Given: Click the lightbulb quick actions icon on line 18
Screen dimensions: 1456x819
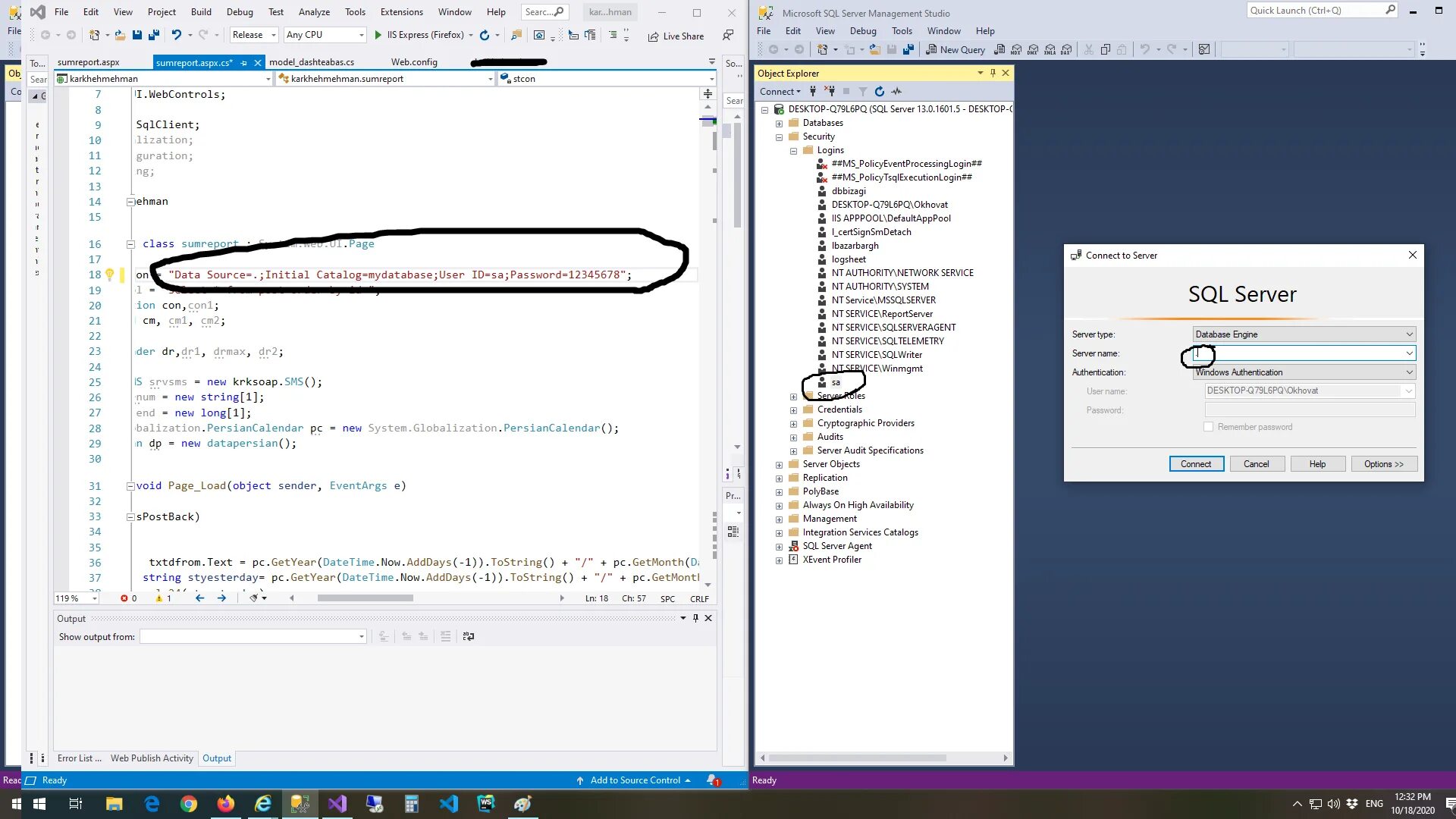Looking at the screenshot, I should tap(109, 274).
